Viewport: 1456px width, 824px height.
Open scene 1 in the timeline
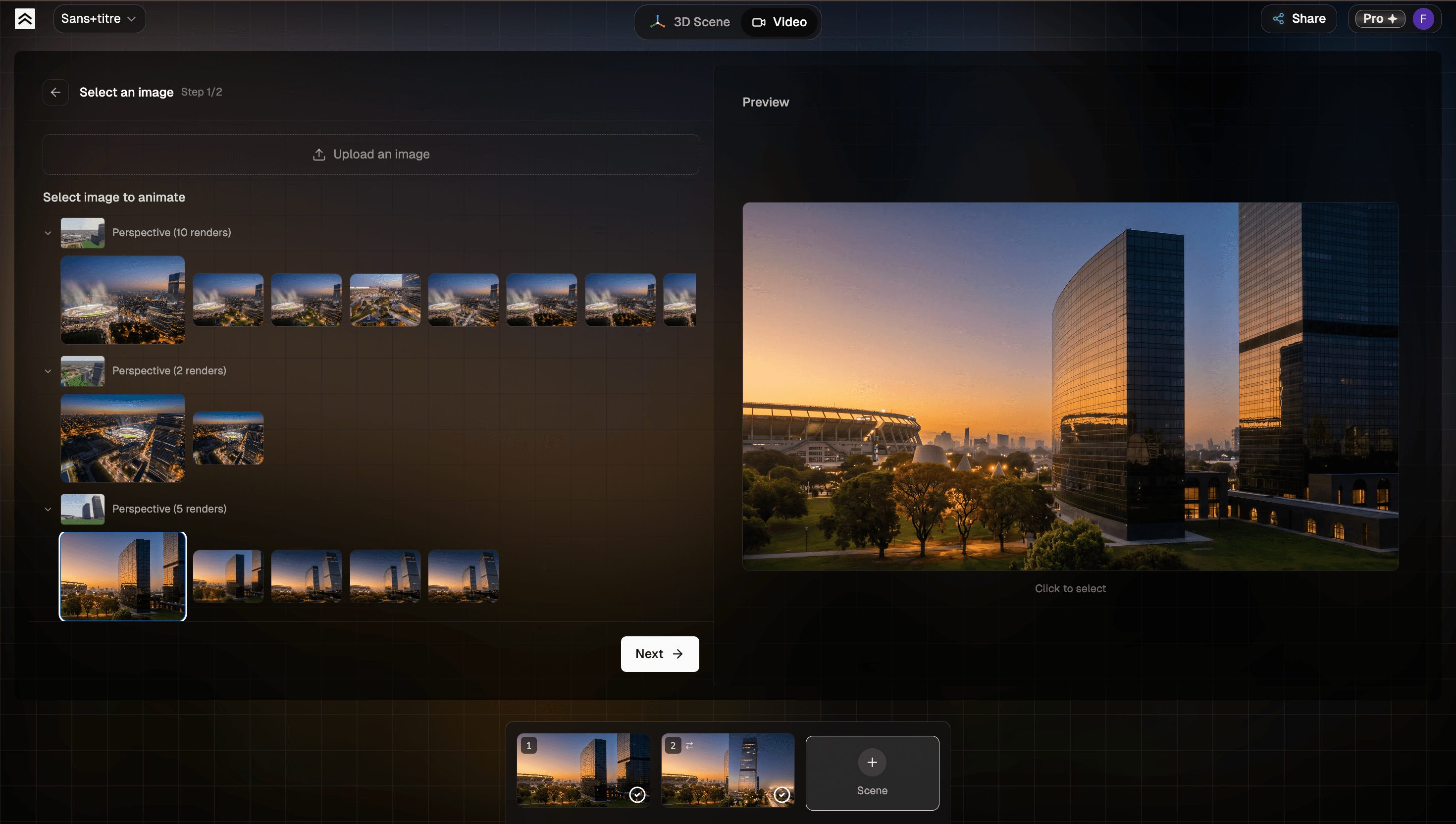tap(583, 770)
